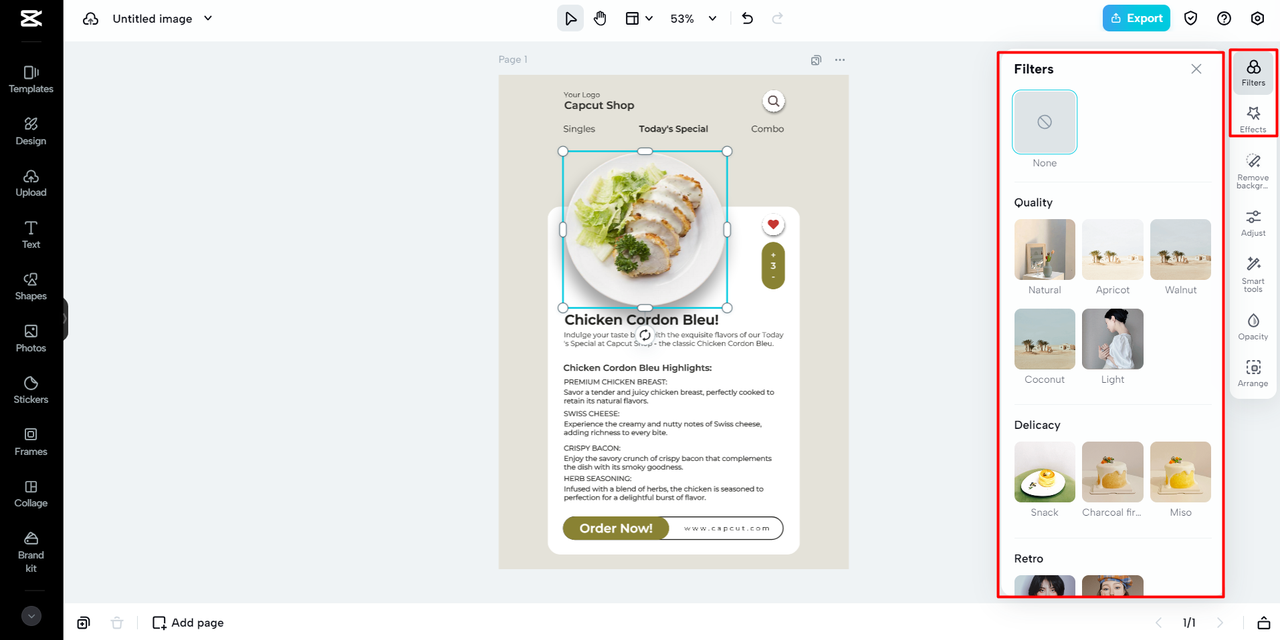Apply the Snack delicacy filter thumbnail
Viewport: 1280px width, 640px height.
click(x=1044, y=471)
